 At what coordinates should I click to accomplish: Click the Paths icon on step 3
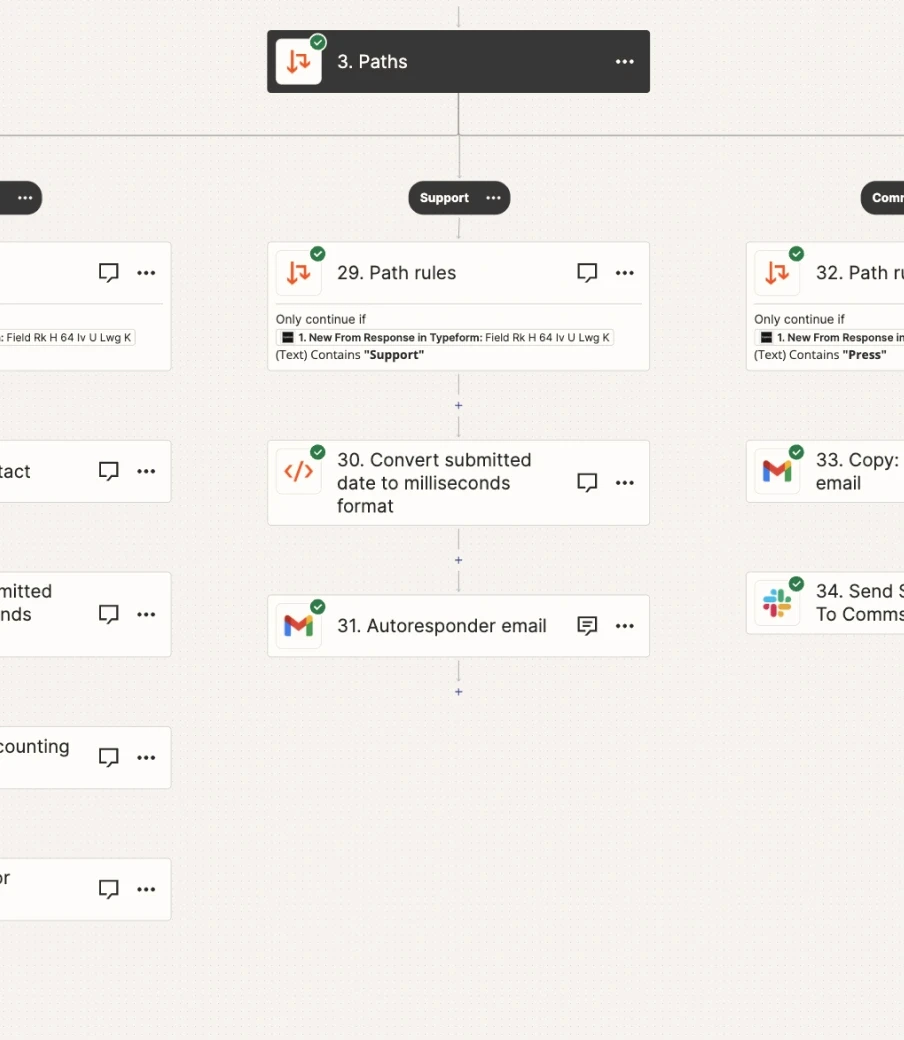[298, 62]
